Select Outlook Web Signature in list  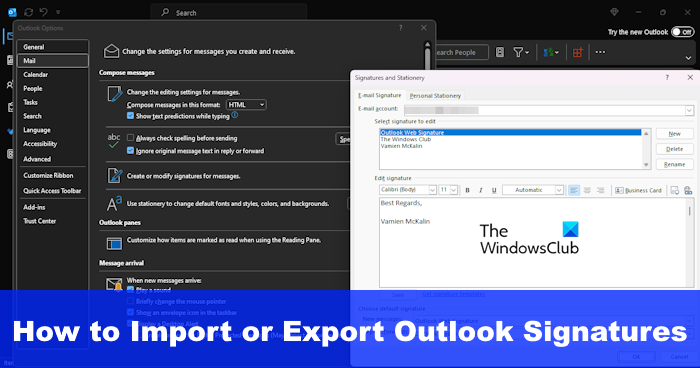click(x=510, y=133)
